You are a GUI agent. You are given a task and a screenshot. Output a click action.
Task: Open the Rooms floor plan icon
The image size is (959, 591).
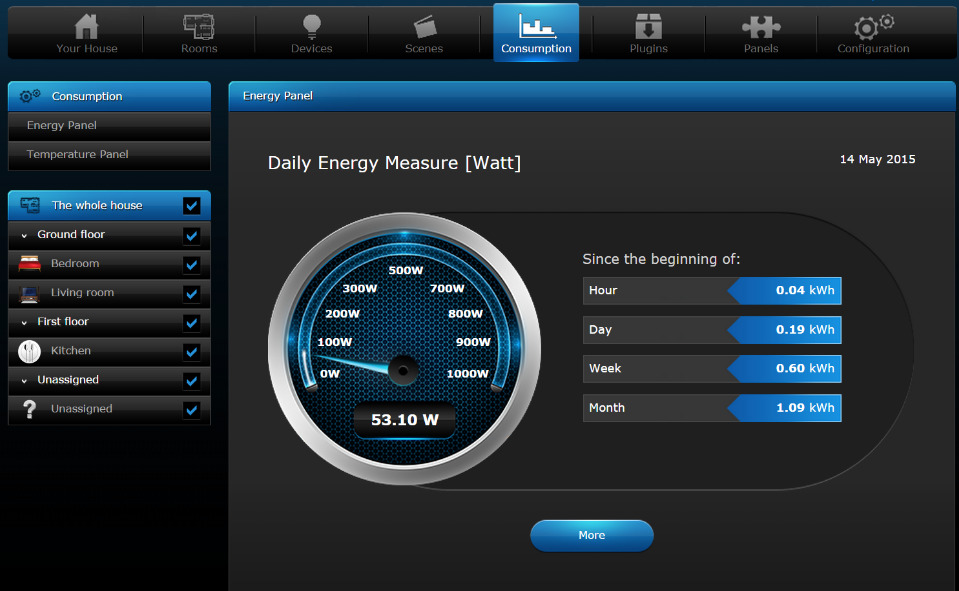(x=199, y=27)
